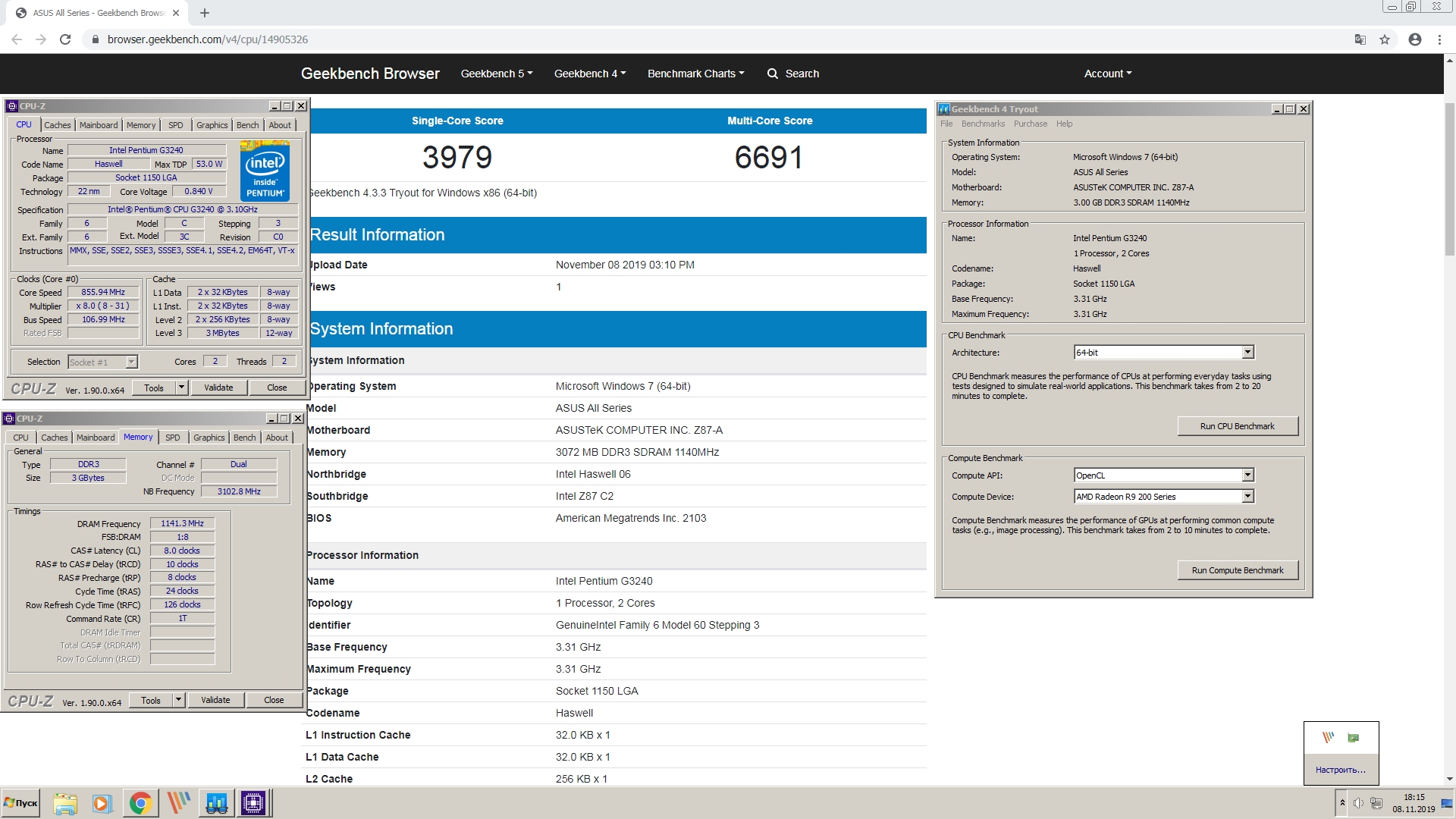Click Настроить... in tray popup

click(x=1341, y=770)
